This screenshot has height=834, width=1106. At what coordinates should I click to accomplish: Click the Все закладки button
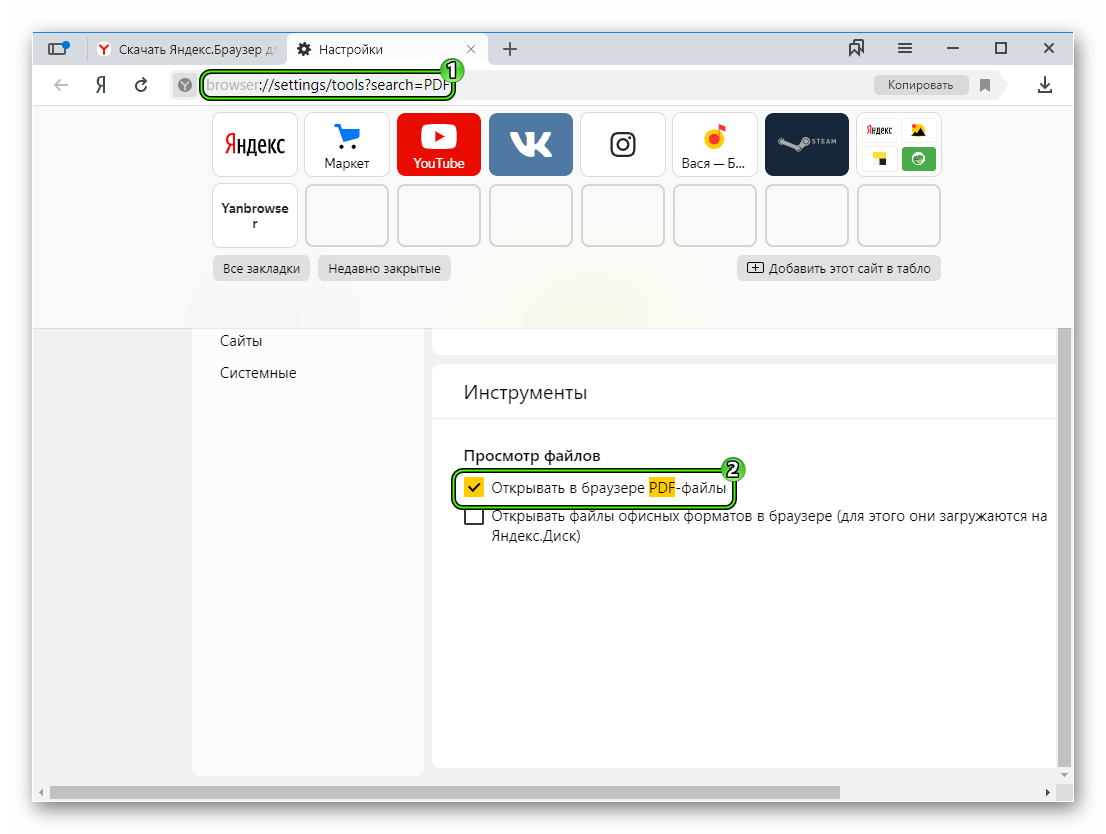coord(262,268)
